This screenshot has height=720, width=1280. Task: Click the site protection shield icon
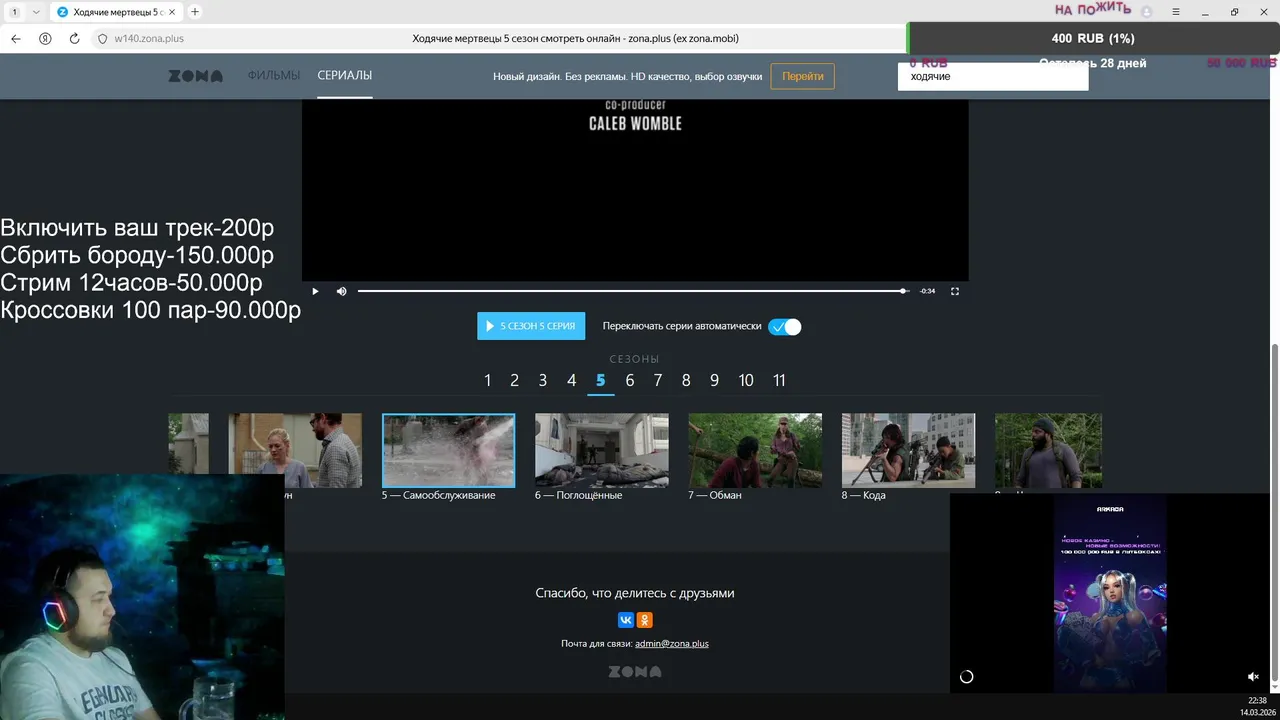(x=102, y=39)
